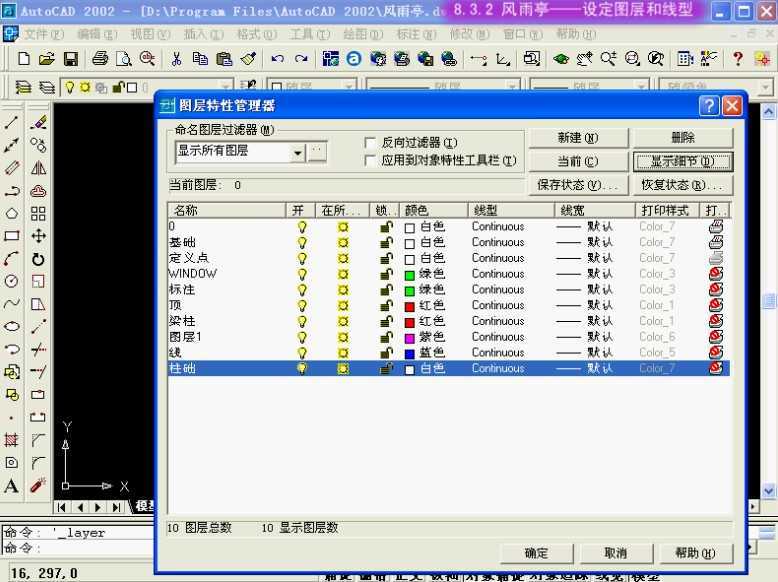Toggle plot printer icon for layer 0
Screen dimensions: 778x582
coord(715,227)
